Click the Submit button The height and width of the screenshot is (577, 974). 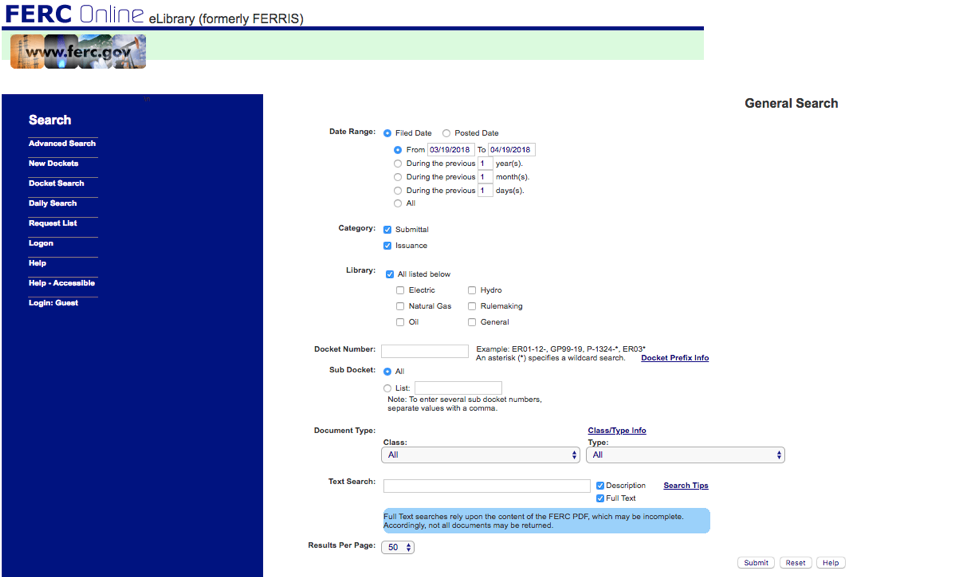click(756, 563)
